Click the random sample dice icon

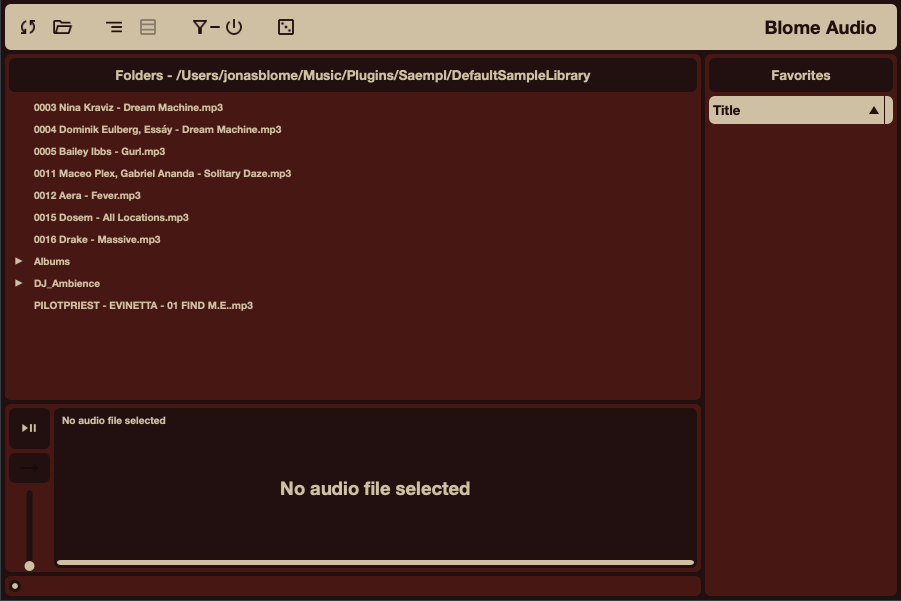pos(285,27)
